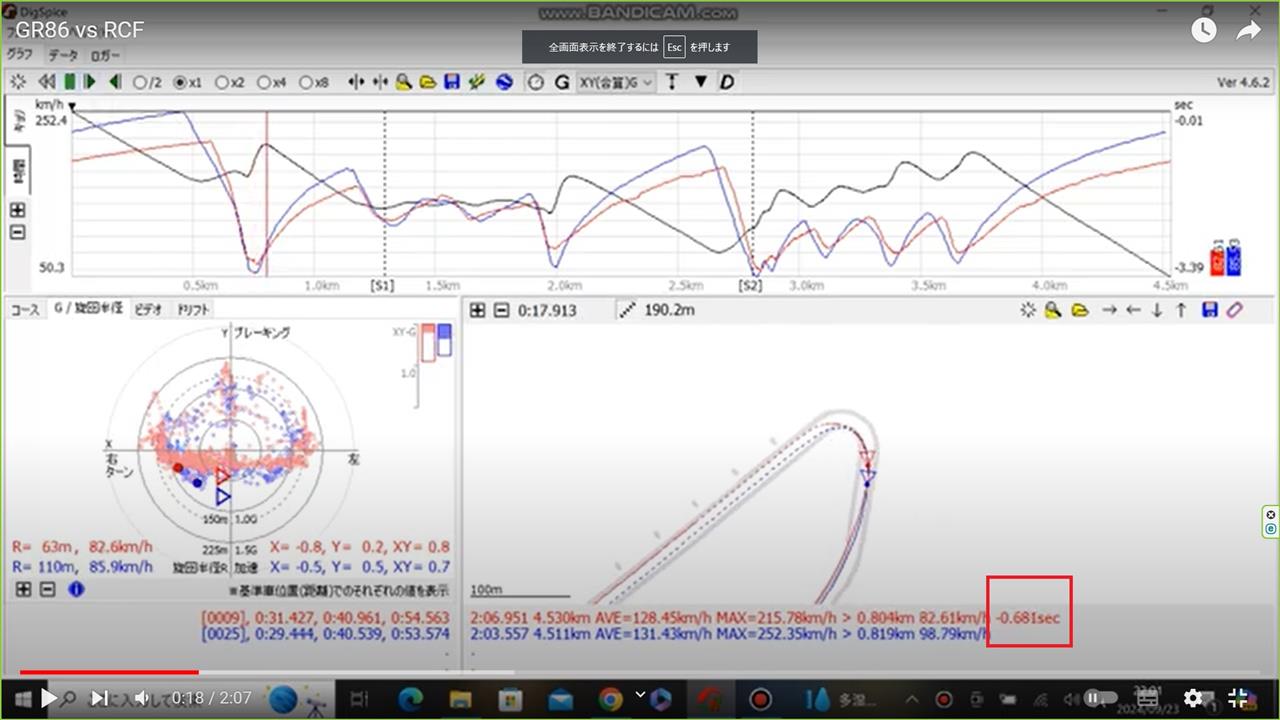Play data in reverse with the left arrow
Viewport: 1280px width, 720px height.
115,82
